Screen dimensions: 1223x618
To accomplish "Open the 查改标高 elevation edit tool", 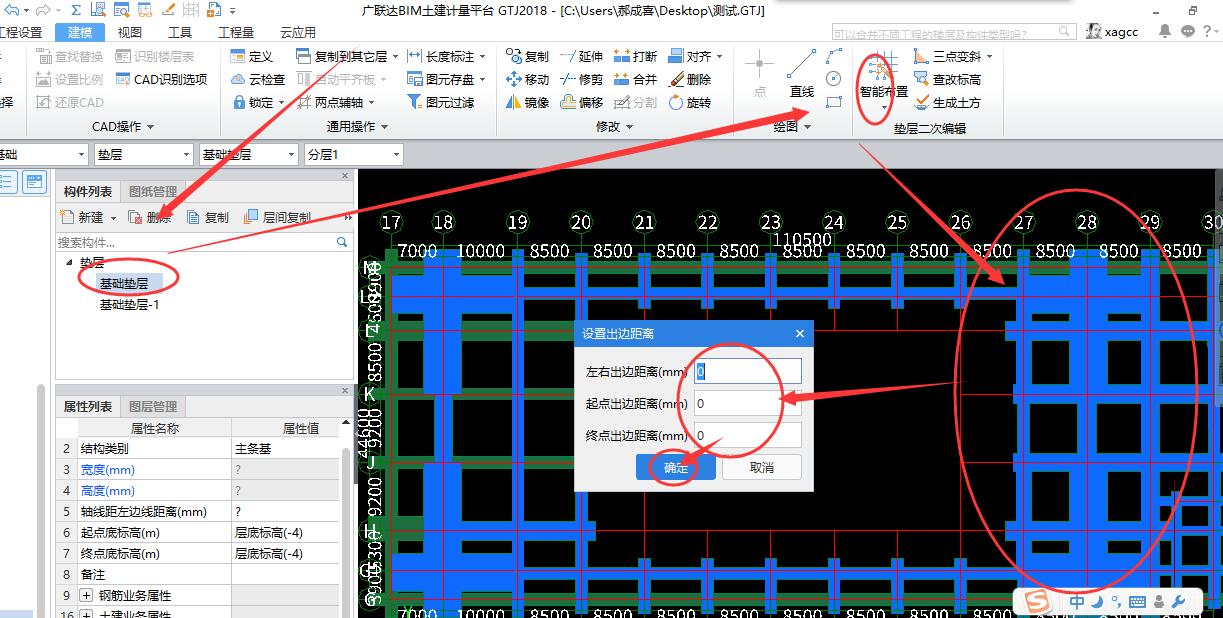I will coord(947,80).
